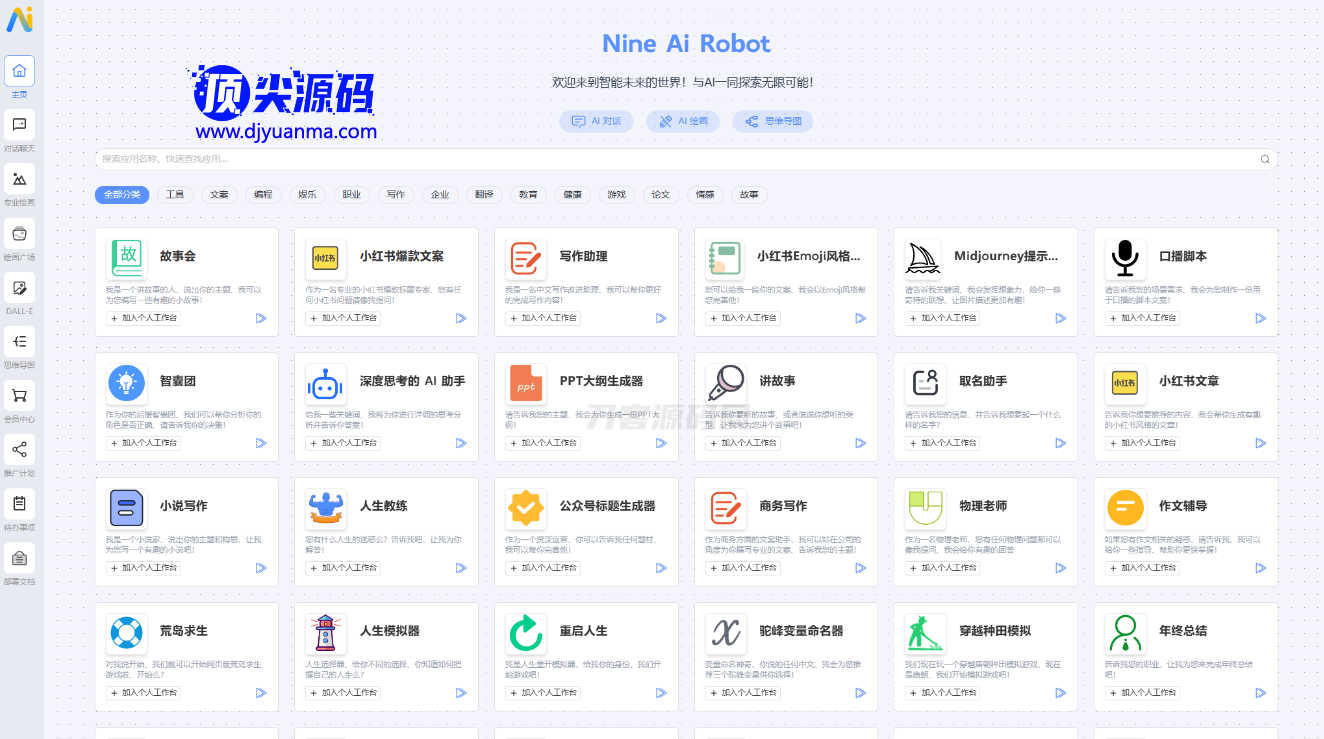Select the 全部分类 category tab

(x=122, y=194)
